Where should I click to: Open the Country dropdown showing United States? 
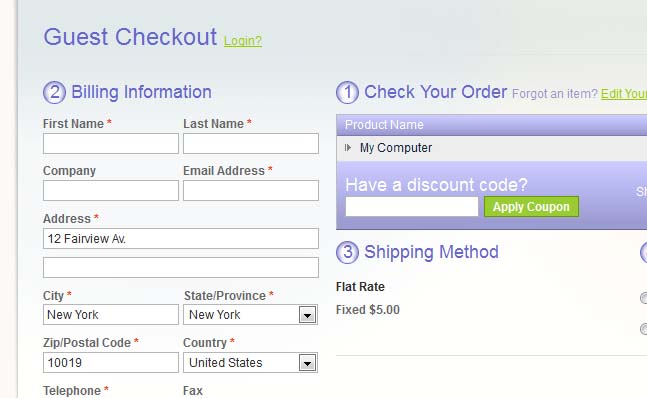click(x=250, y=363)
